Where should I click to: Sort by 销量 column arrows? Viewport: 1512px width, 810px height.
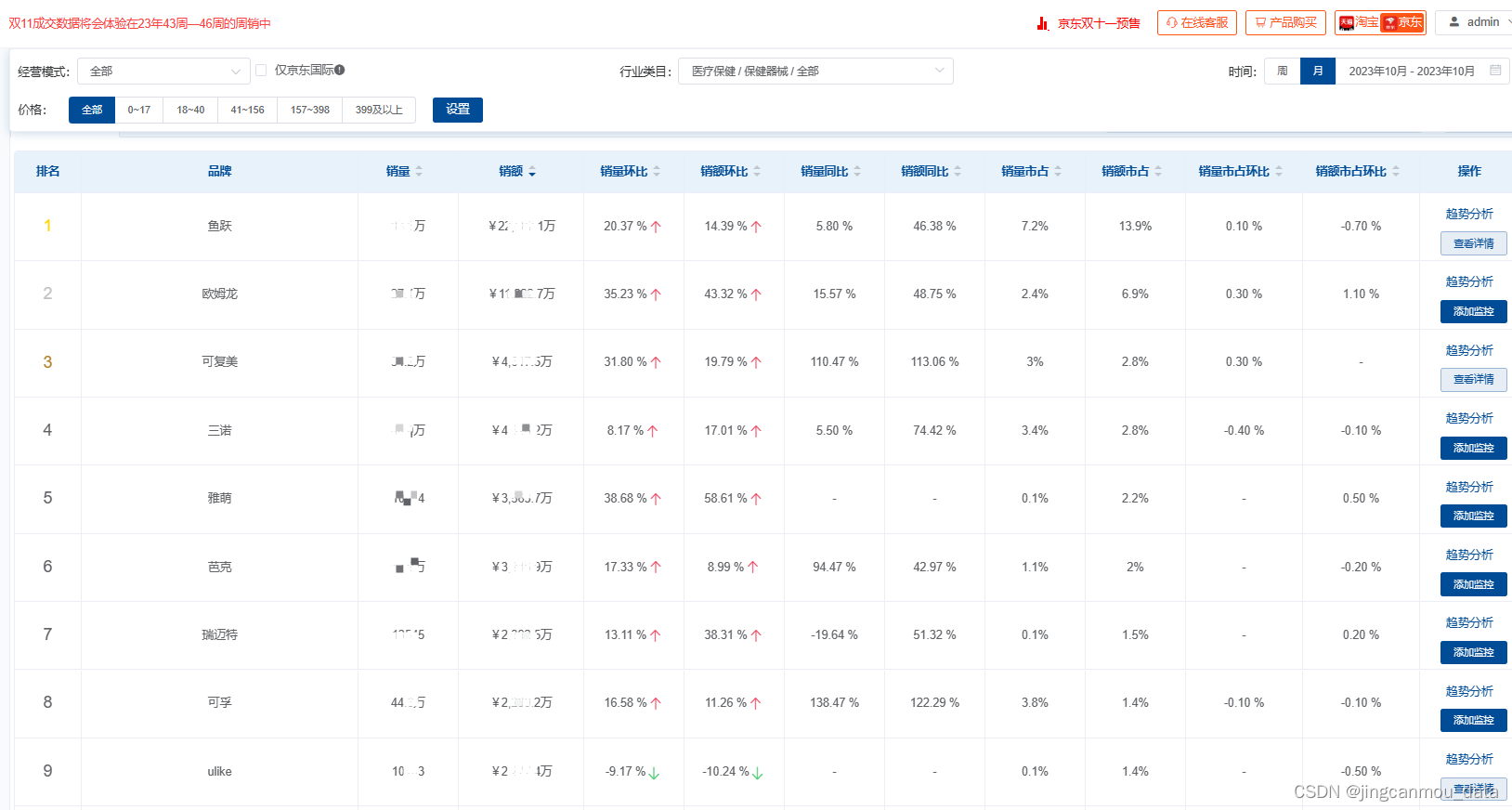point(419,171)
